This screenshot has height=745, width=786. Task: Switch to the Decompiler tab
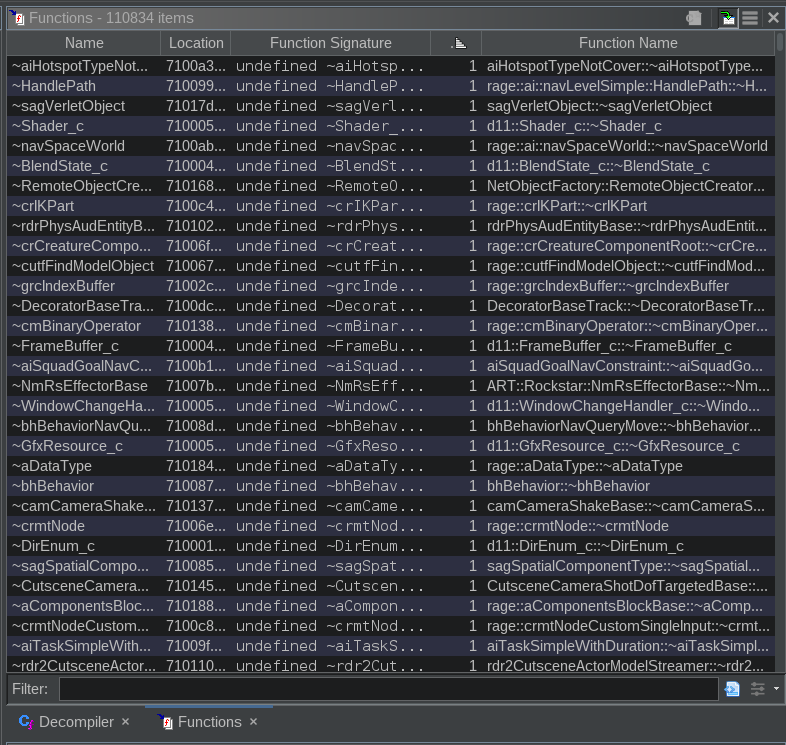click(76, 722)
